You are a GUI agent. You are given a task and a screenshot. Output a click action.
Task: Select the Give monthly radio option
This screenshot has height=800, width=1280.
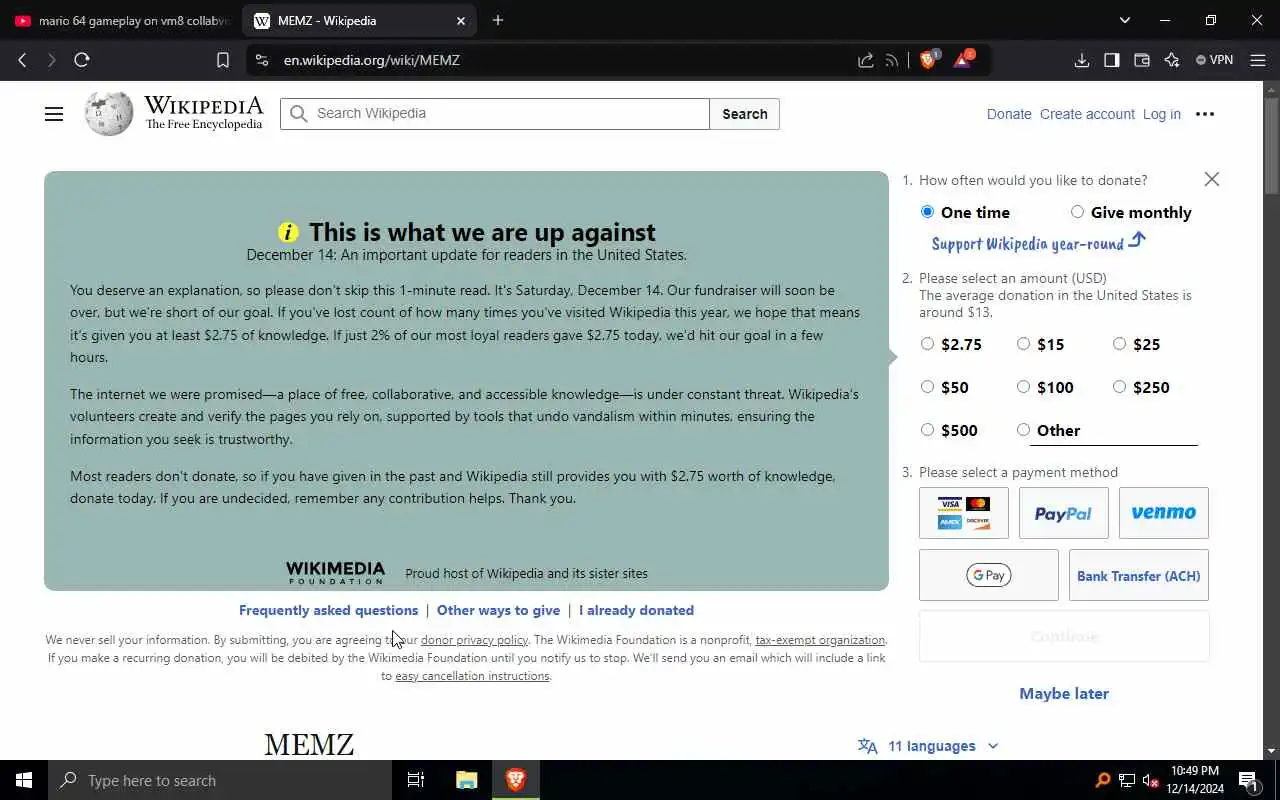pos(1077,212)
